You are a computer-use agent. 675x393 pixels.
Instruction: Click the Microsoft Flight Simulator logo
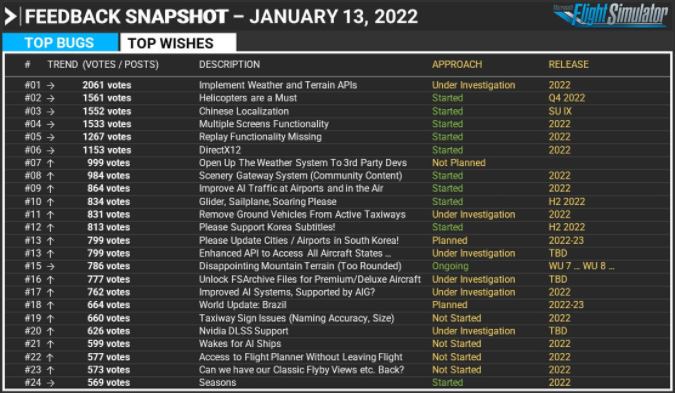coord(610,15)
